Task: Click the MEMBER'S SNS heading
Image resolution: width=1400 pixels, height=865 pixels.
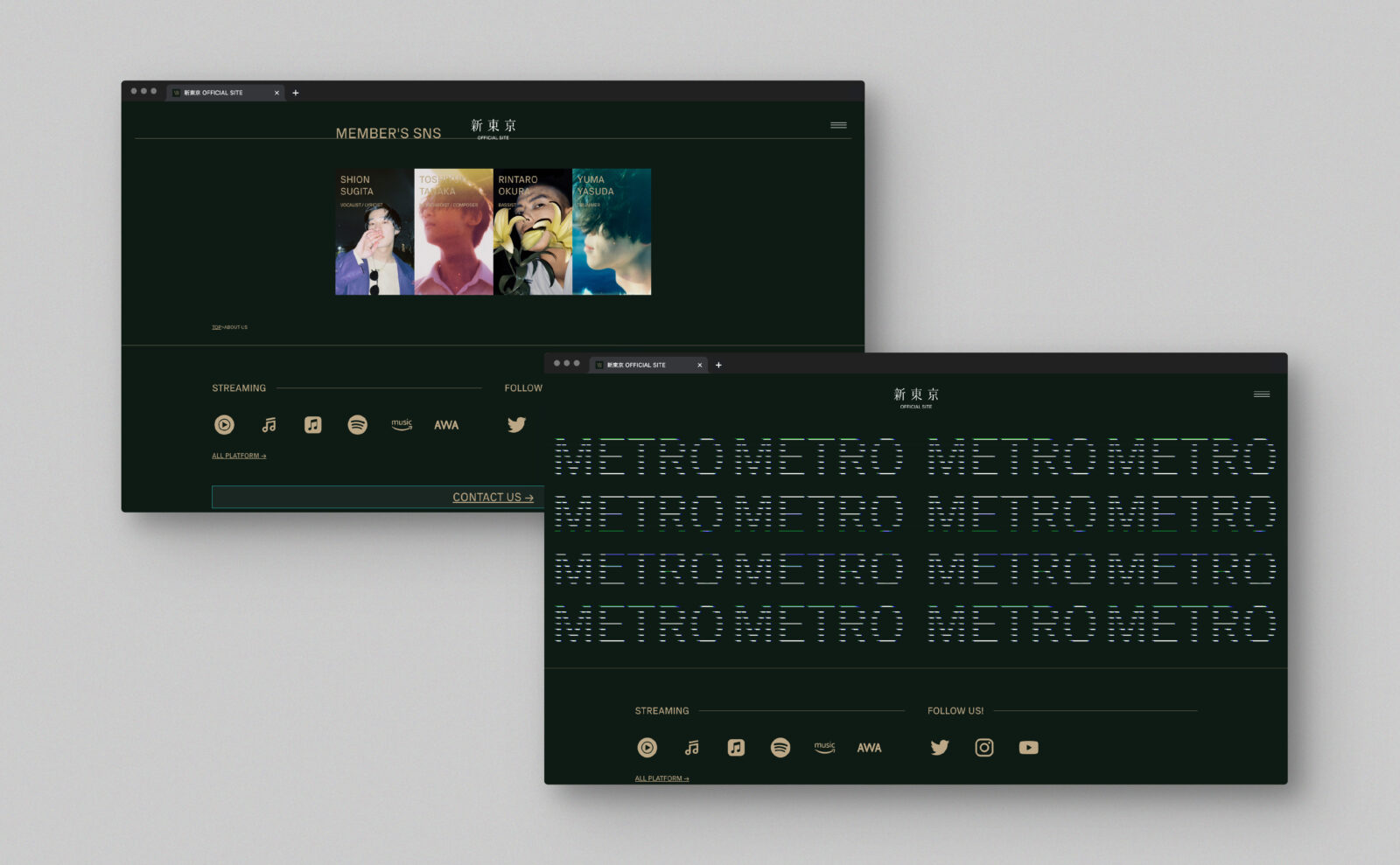Action: [388, 133]
